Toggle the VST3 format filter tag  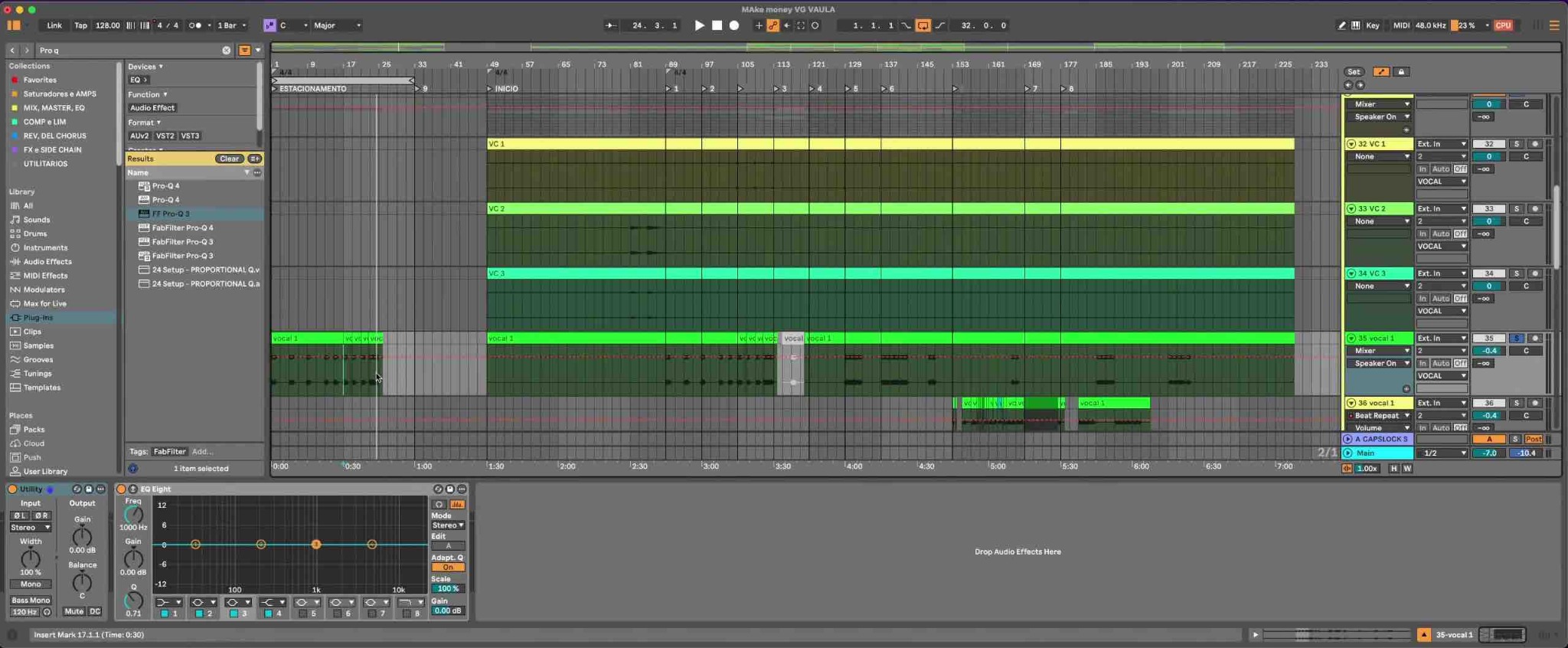pos(190,136)
